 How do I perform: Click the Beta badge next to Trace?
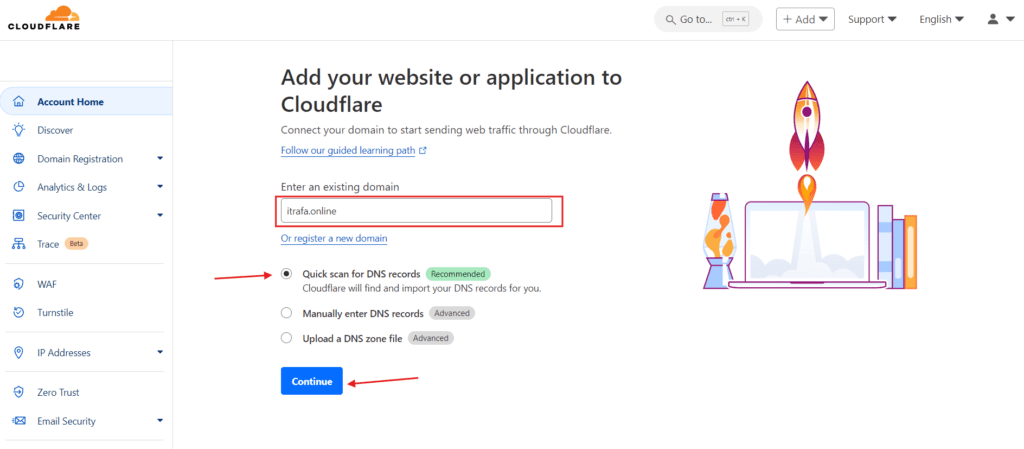76,244
